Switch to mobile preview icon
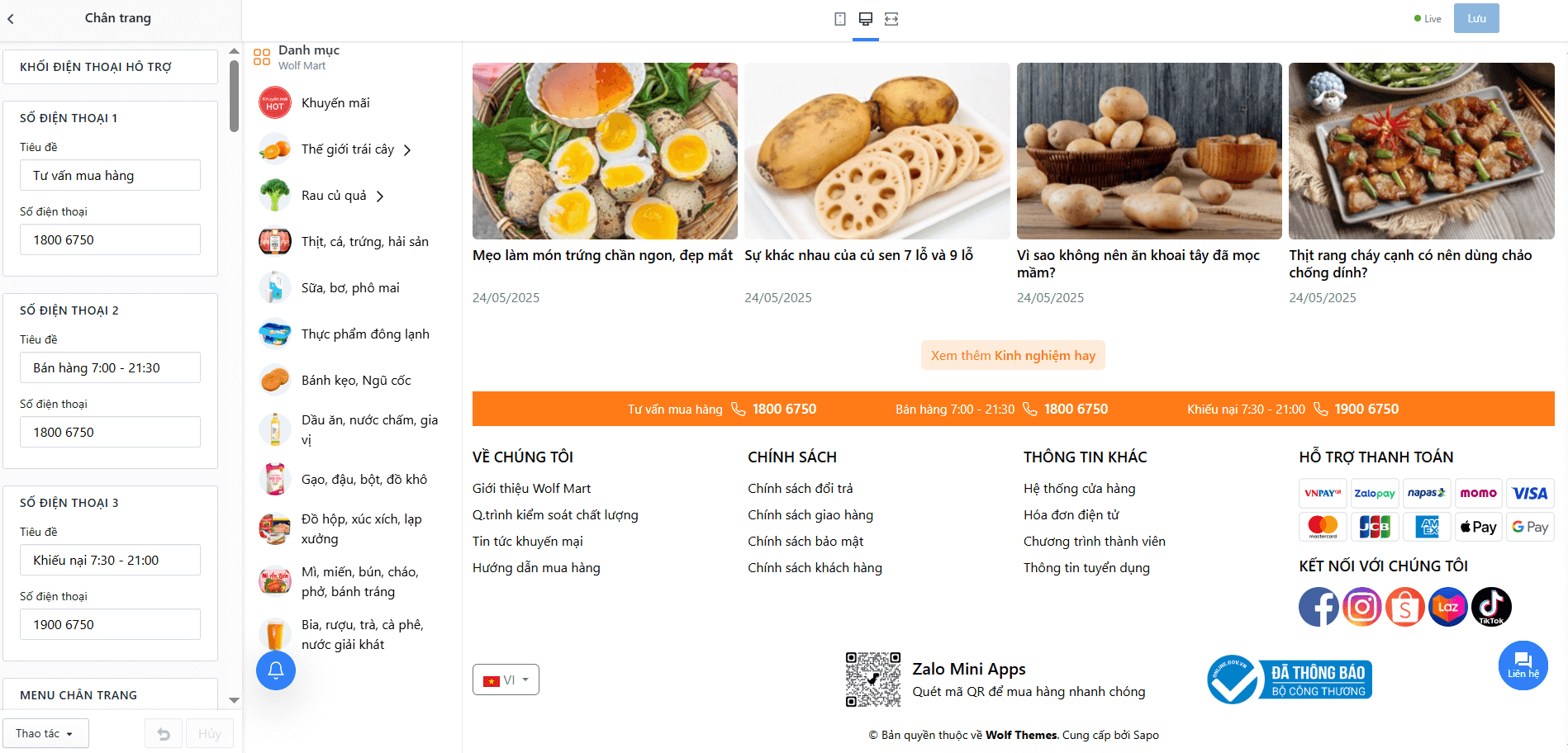 [x=840, y=19]
